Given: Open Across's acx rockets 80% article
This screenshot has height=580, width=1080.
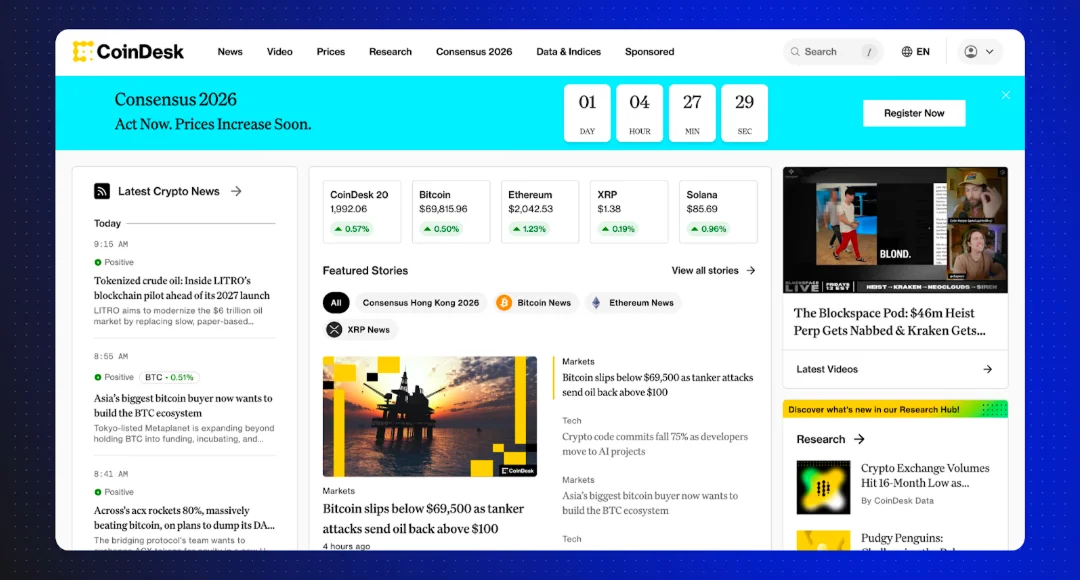Looking at the screenshot, I should [x=184, y=518].
